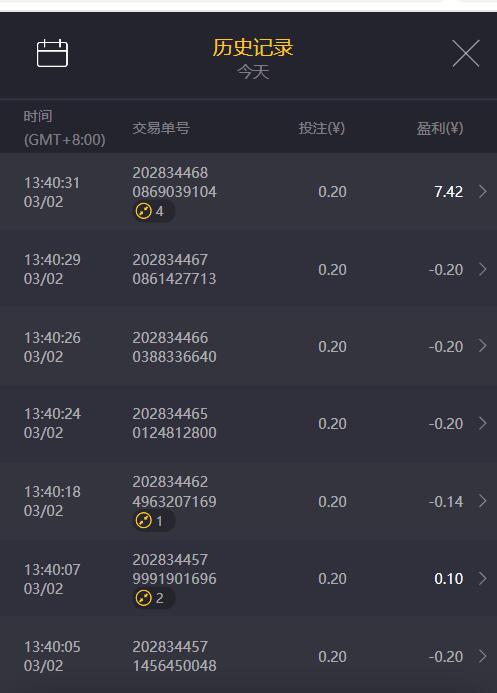Click the 今天 date label
The image size is (497, 693).
pos(253,72)
